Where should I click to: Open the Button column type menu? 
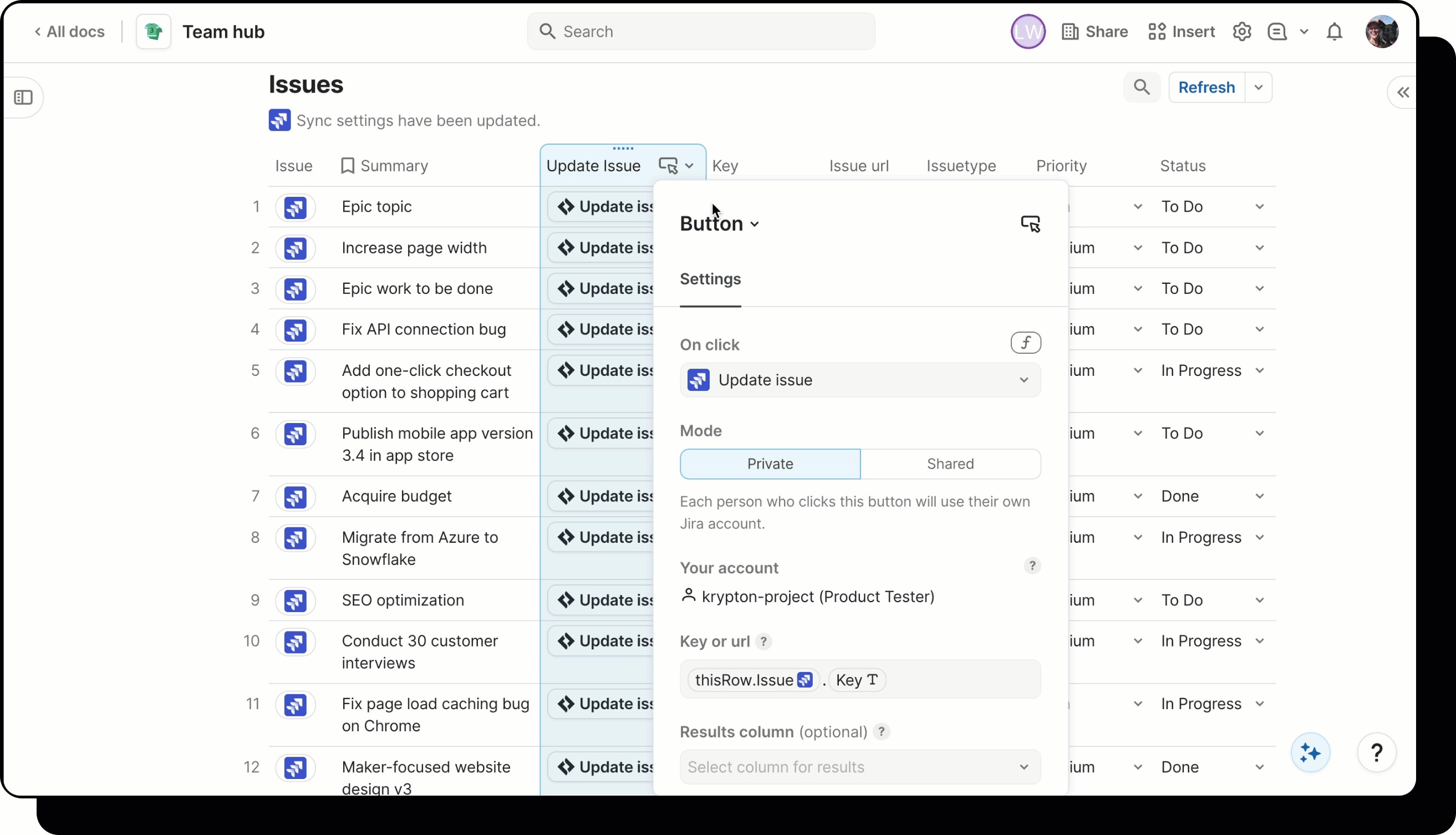[719, 223]
